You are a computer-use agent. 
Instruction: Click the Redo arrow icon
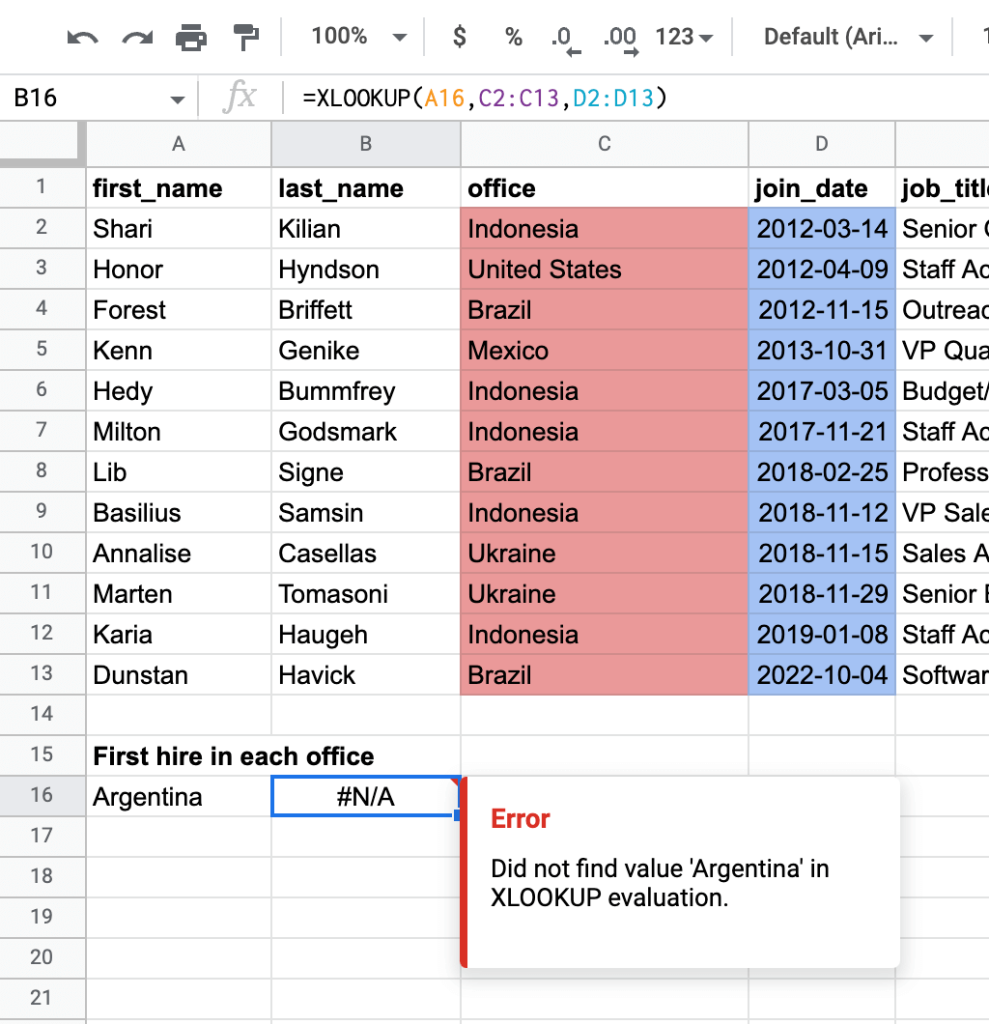[x=137, y=37]
